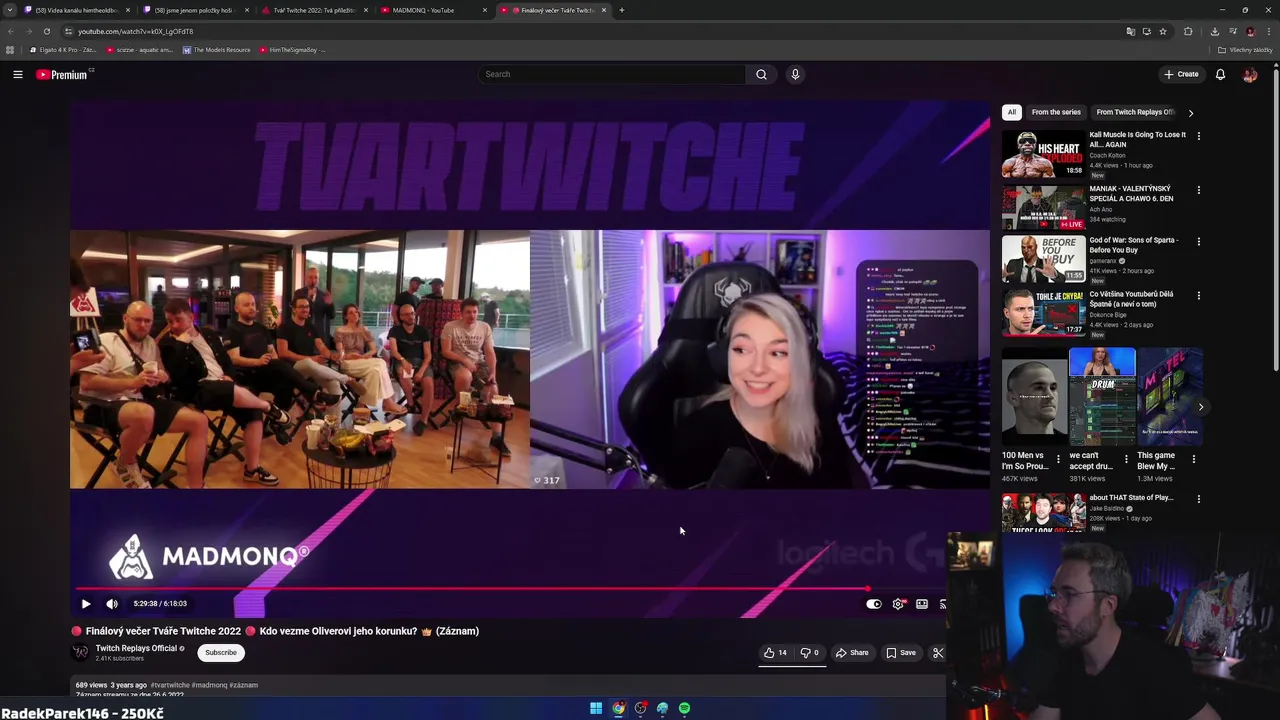Open more options for THAT State of Play video

pyautogui.click(x=1199, y=499)
